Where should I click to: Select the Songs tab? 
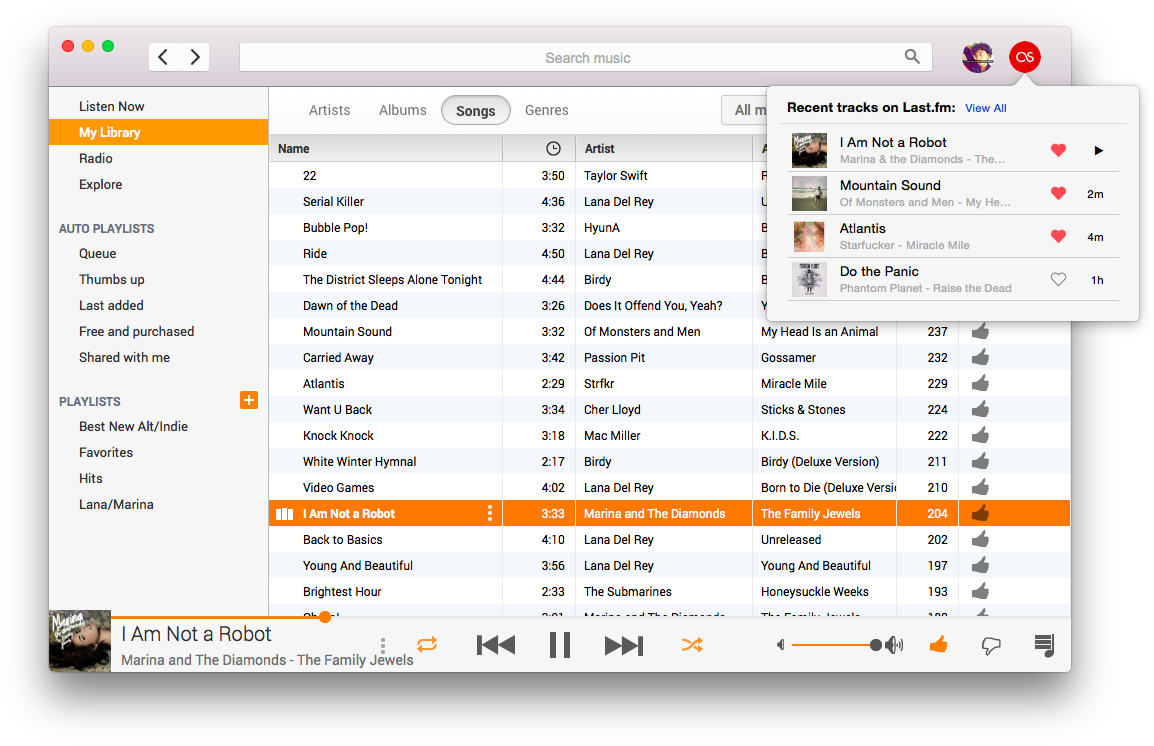[x=475, y=110]
